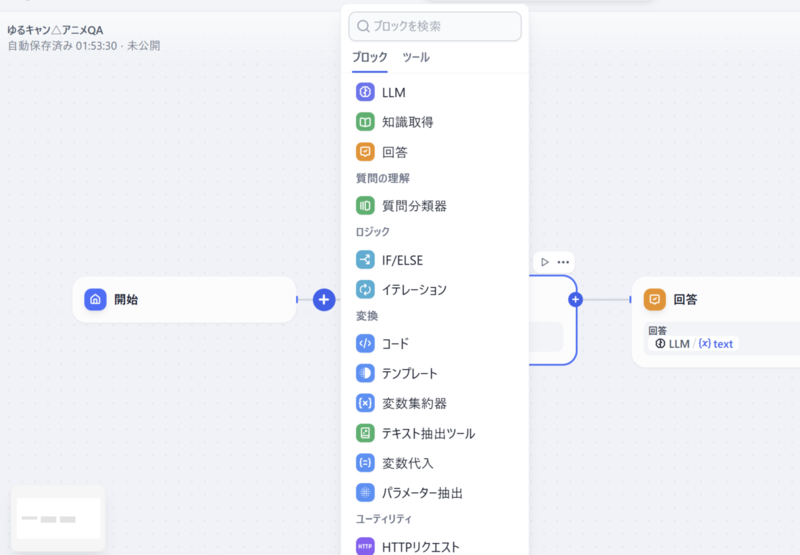The height and width of the screenshot is (555, 800).
Task: Choose HTTPリクエスト from block list
Action: click(x=421, y=547)
